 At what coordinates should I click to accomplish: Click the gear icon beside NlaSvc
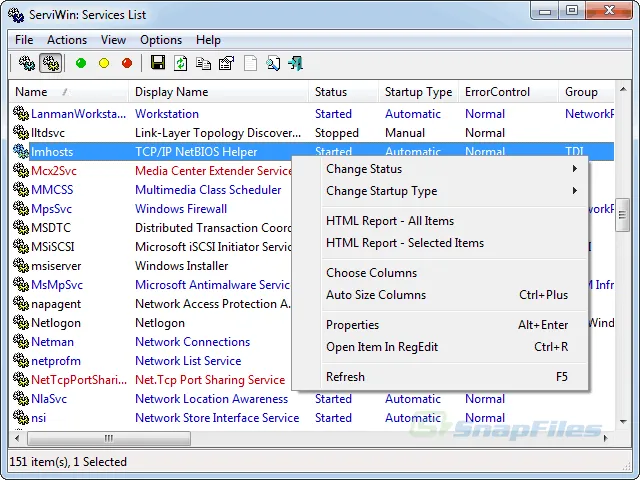[20, 398]
